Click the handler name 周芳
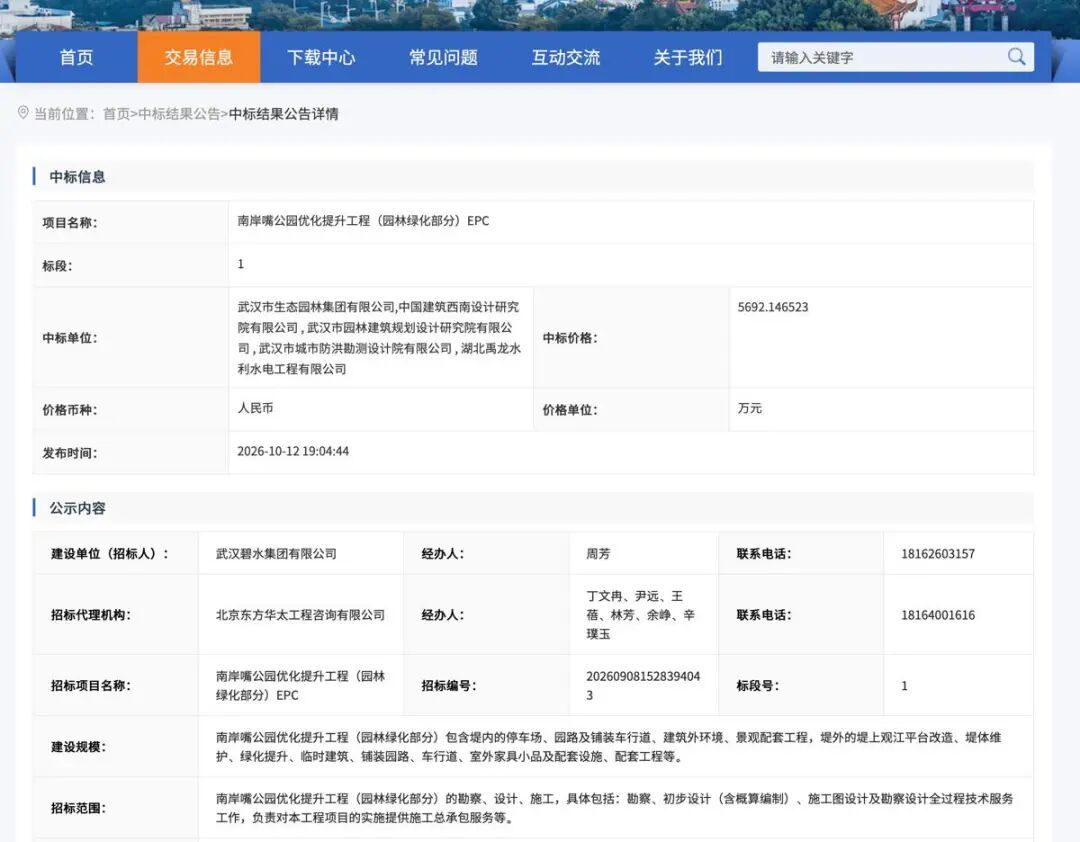 click(598, 553)
